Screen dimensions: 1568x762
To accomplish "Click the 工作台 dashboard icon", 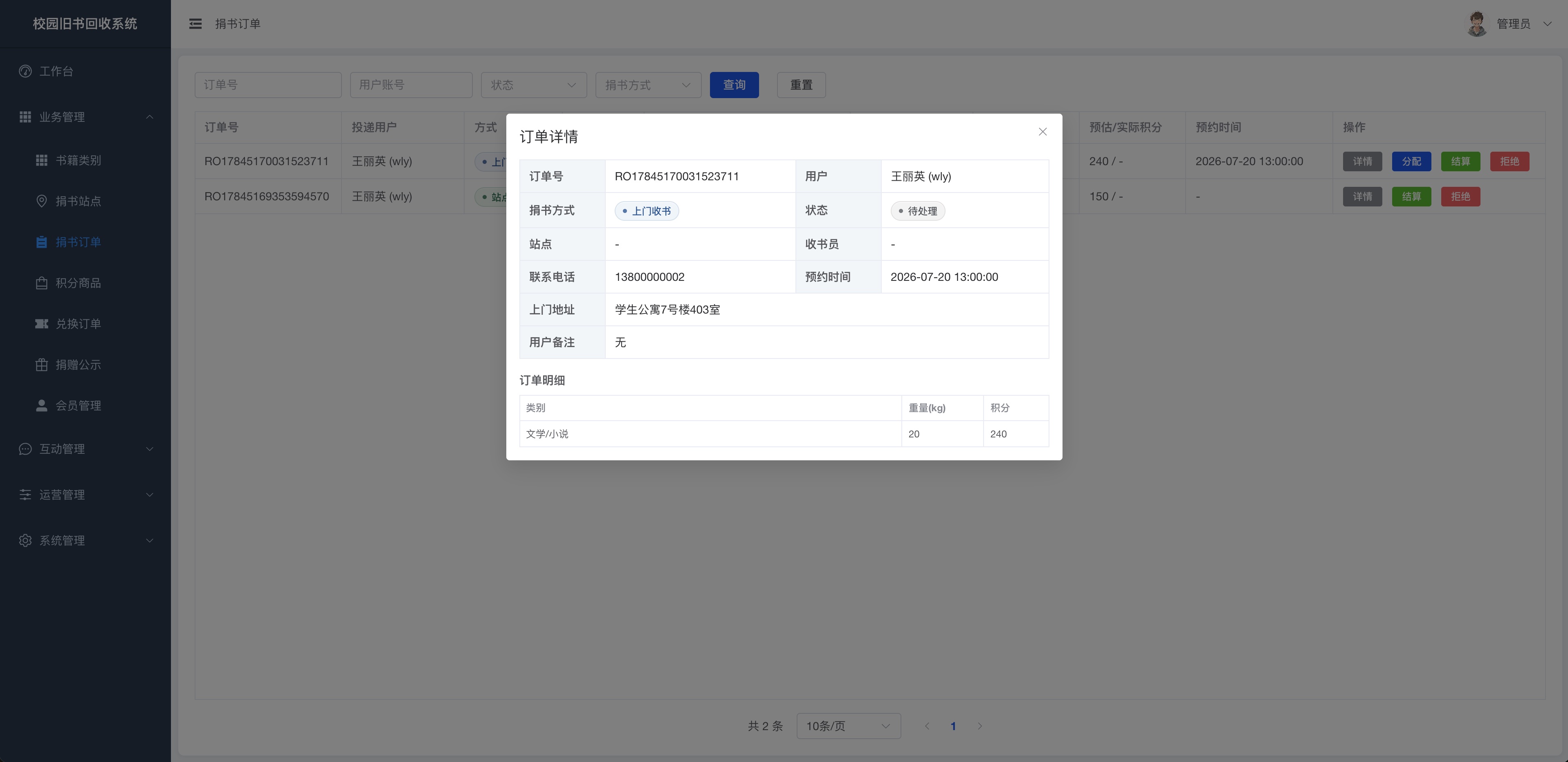I will tap(25, 71).
